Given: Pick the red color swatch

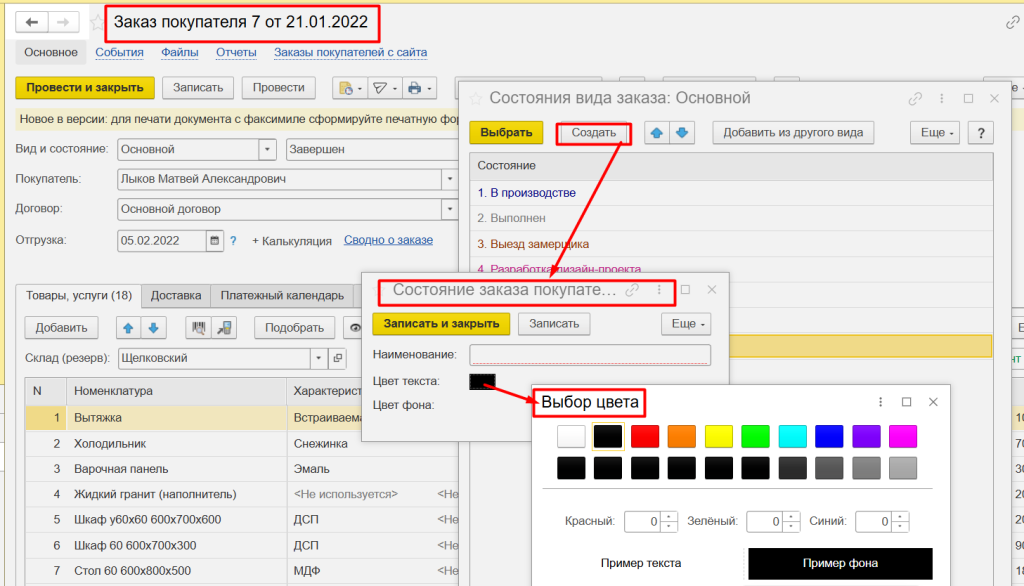Looking at the screenshot, I should [x=645, y=436].
